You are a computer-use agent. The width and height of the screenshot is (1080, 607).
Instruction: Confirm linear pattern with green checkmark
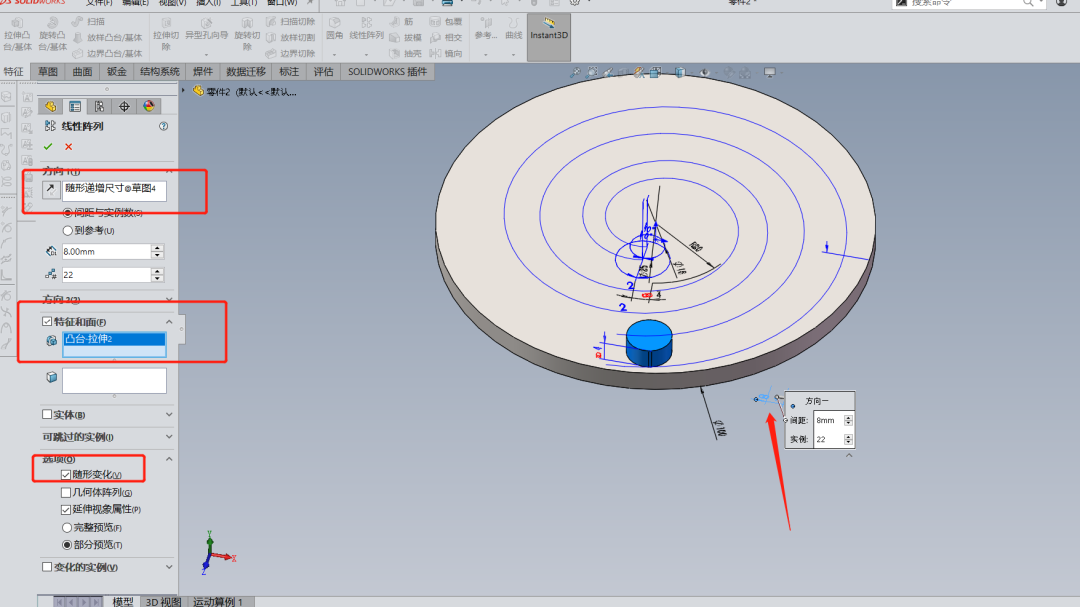coord(48,146)
